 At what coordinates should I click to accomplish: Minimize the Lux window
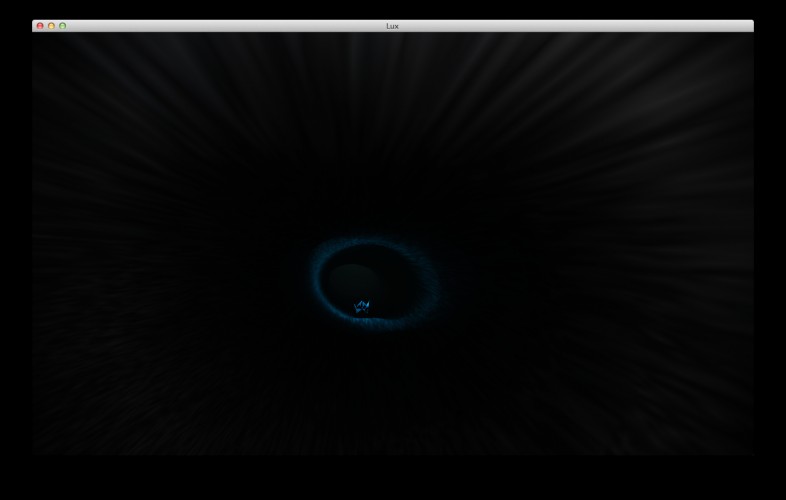coord(51,26)
